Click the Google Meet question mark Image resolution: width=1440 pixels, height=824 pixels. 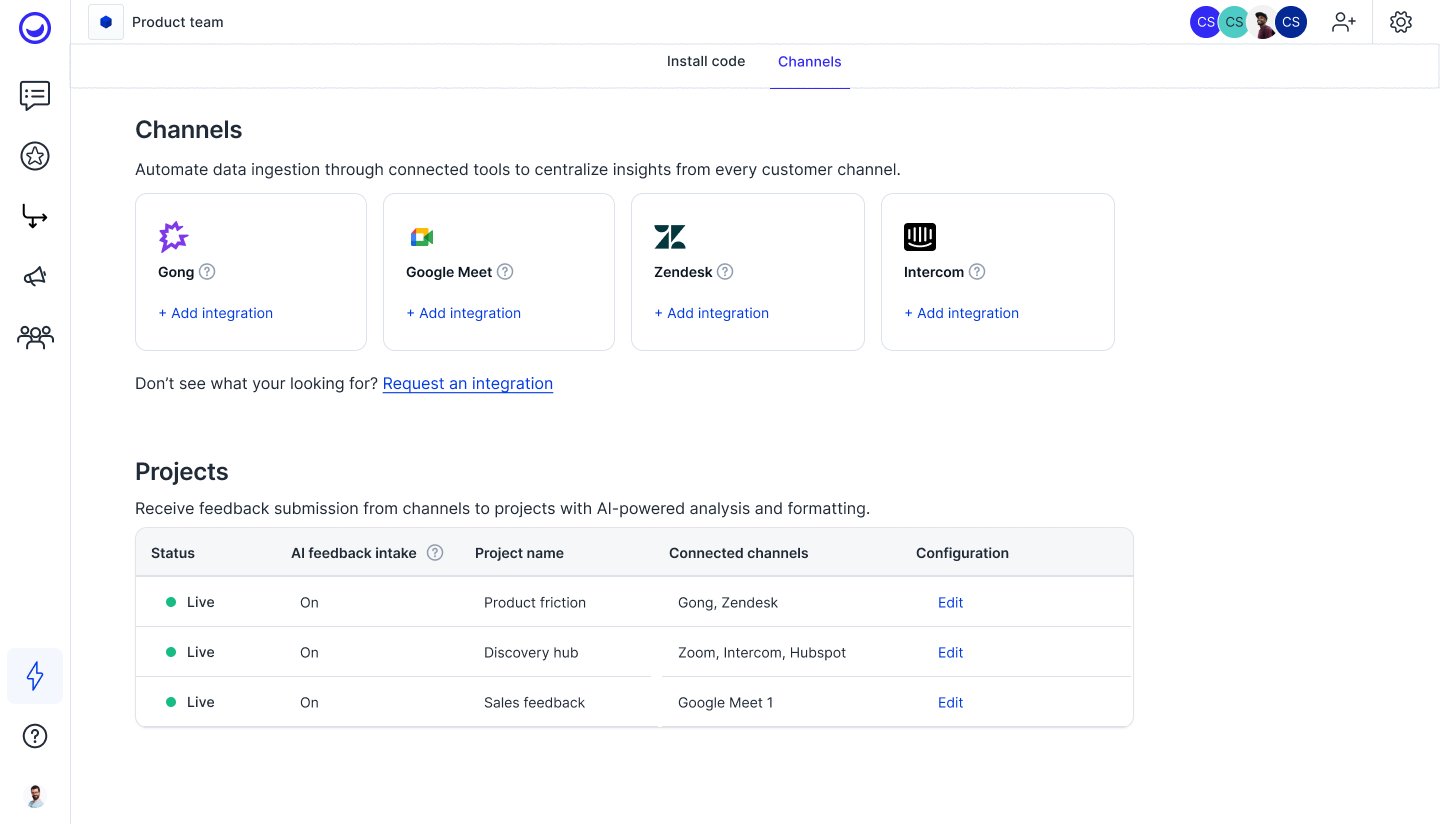click(x=505, y=271)
